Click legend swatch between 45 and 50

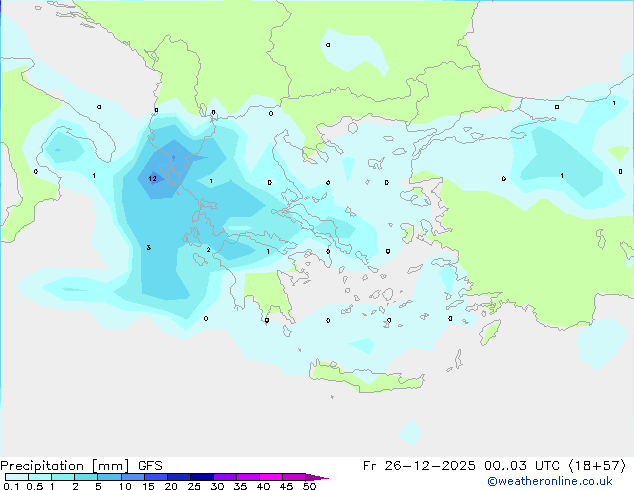pos(294,477)
